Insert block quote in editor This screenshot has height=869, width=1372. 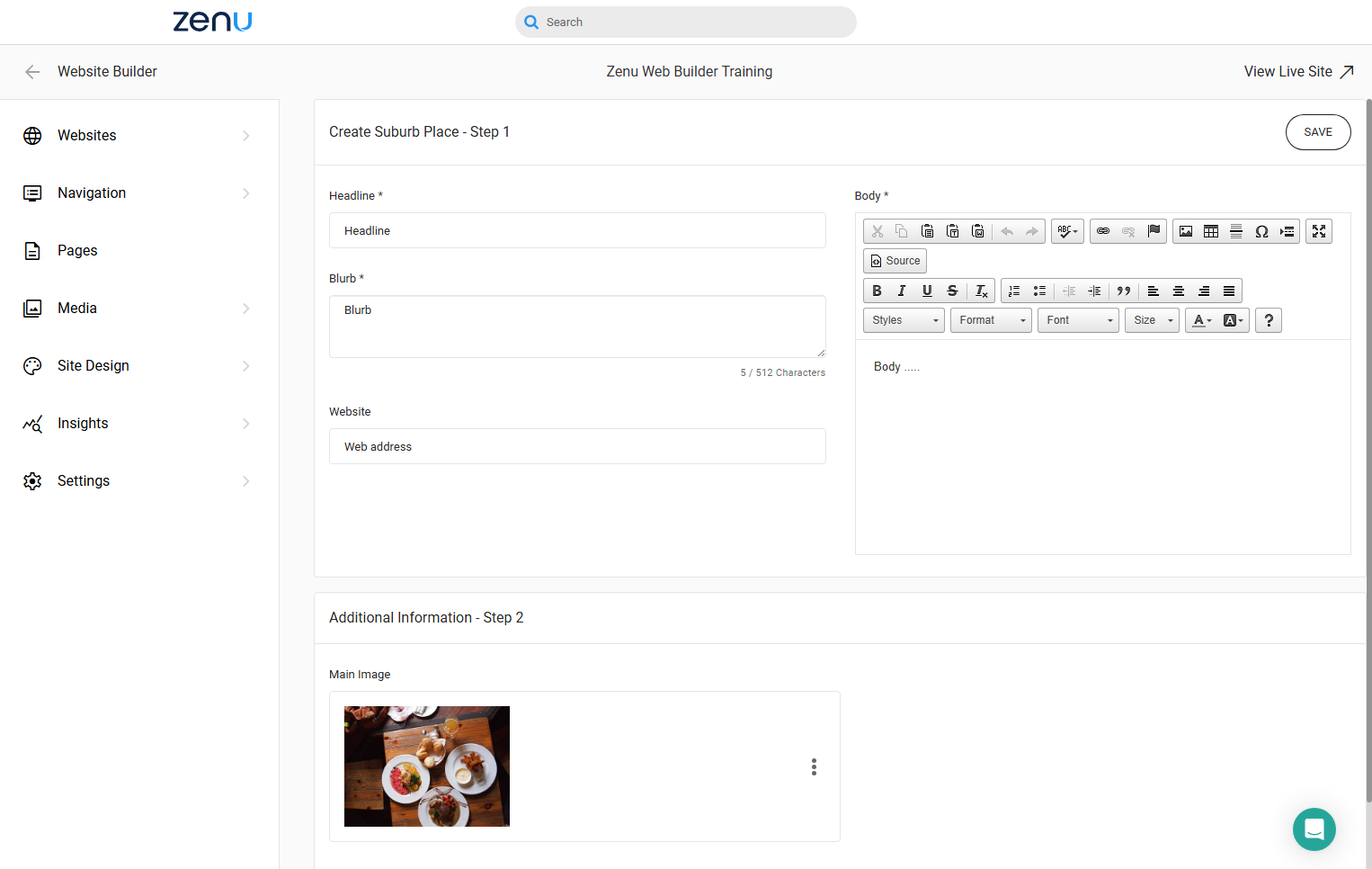pyautogui.click(x=1123, y=291)
